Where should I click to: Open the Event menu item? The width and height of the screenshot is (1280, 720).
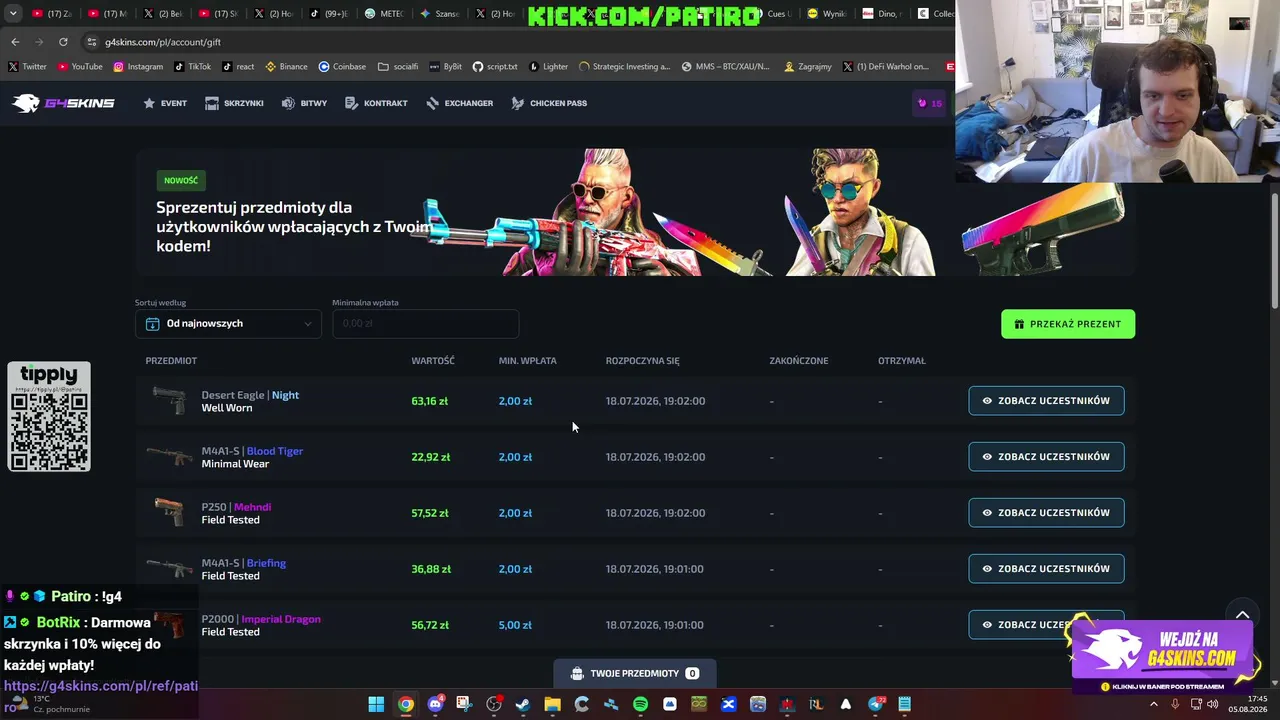tap(165, 103)
